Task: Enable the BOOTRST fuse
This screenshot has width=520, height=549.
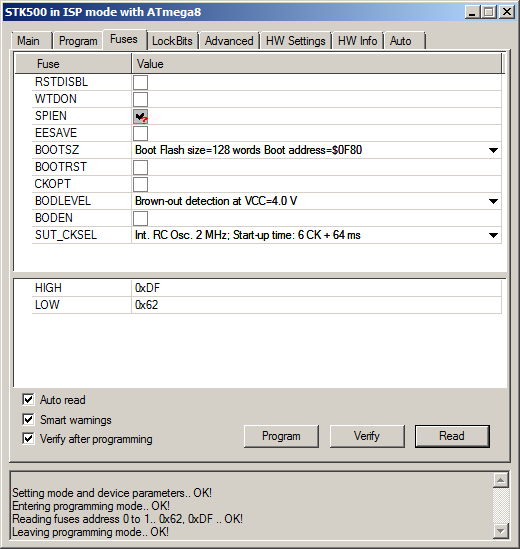Action: (140, 167)
